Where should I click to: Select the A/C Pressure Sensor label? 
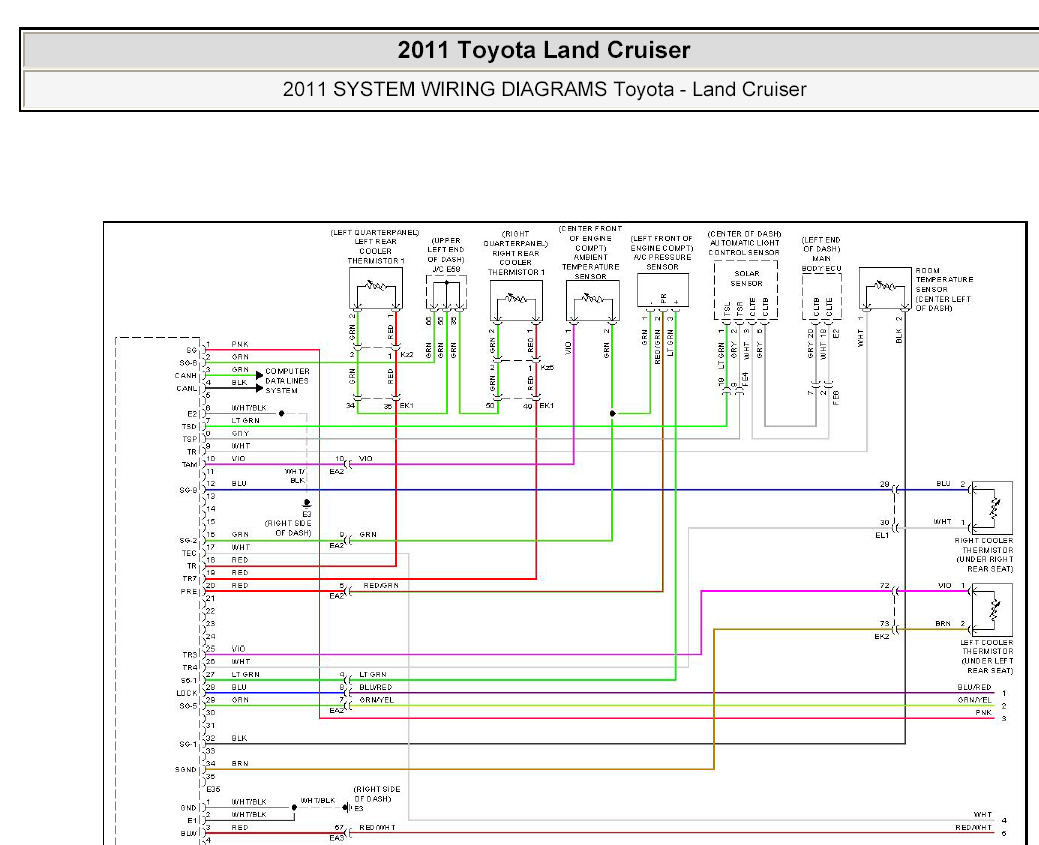click(662, 253)
